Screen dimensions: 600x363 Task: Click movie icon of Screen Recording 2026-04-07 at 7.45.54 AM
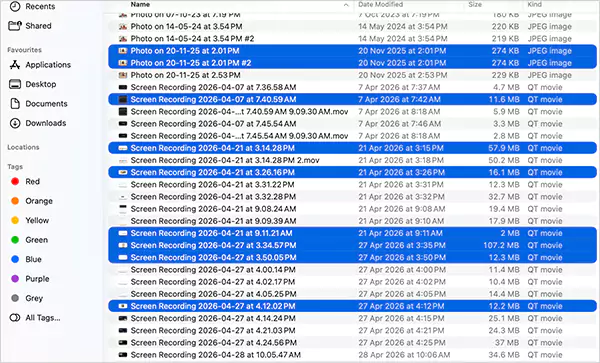point(122,124)
